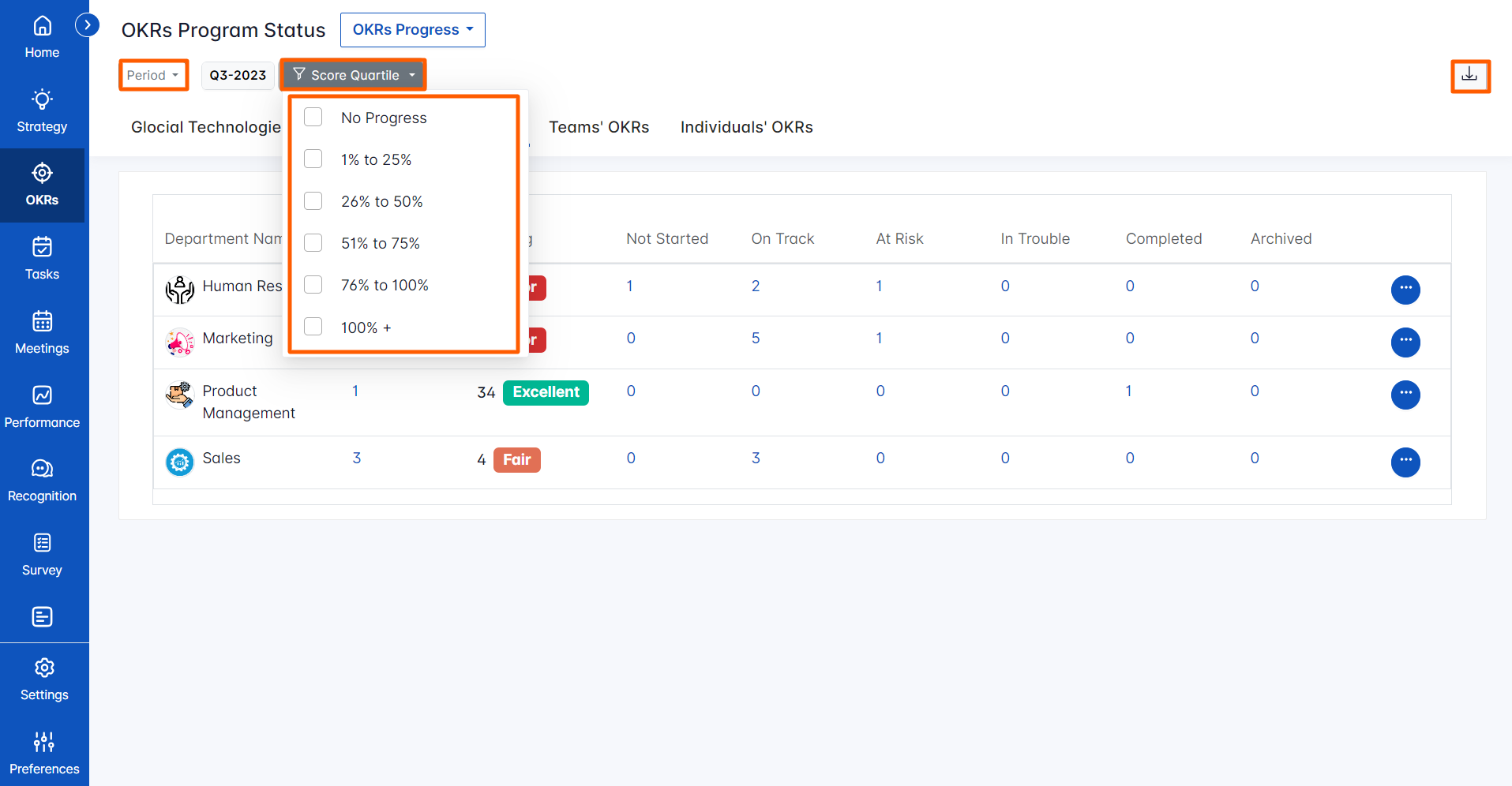Select the Recognition icon
This screenshot has height=786, width=1512.
[x=42, y=479]
